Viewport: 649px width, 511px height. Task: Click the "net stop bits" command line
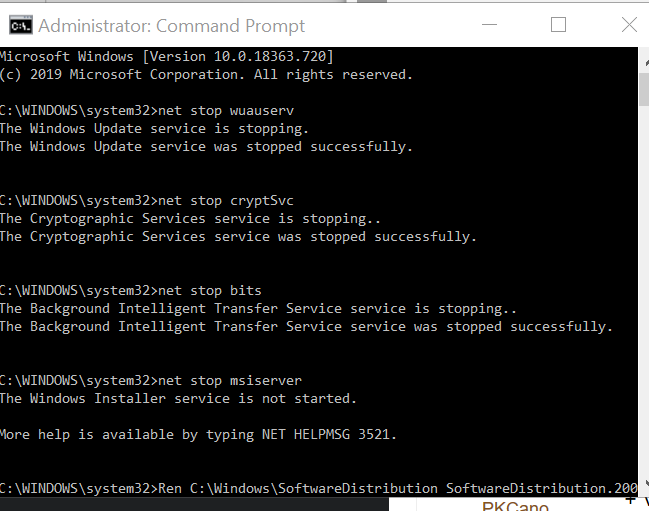[131, 290]
